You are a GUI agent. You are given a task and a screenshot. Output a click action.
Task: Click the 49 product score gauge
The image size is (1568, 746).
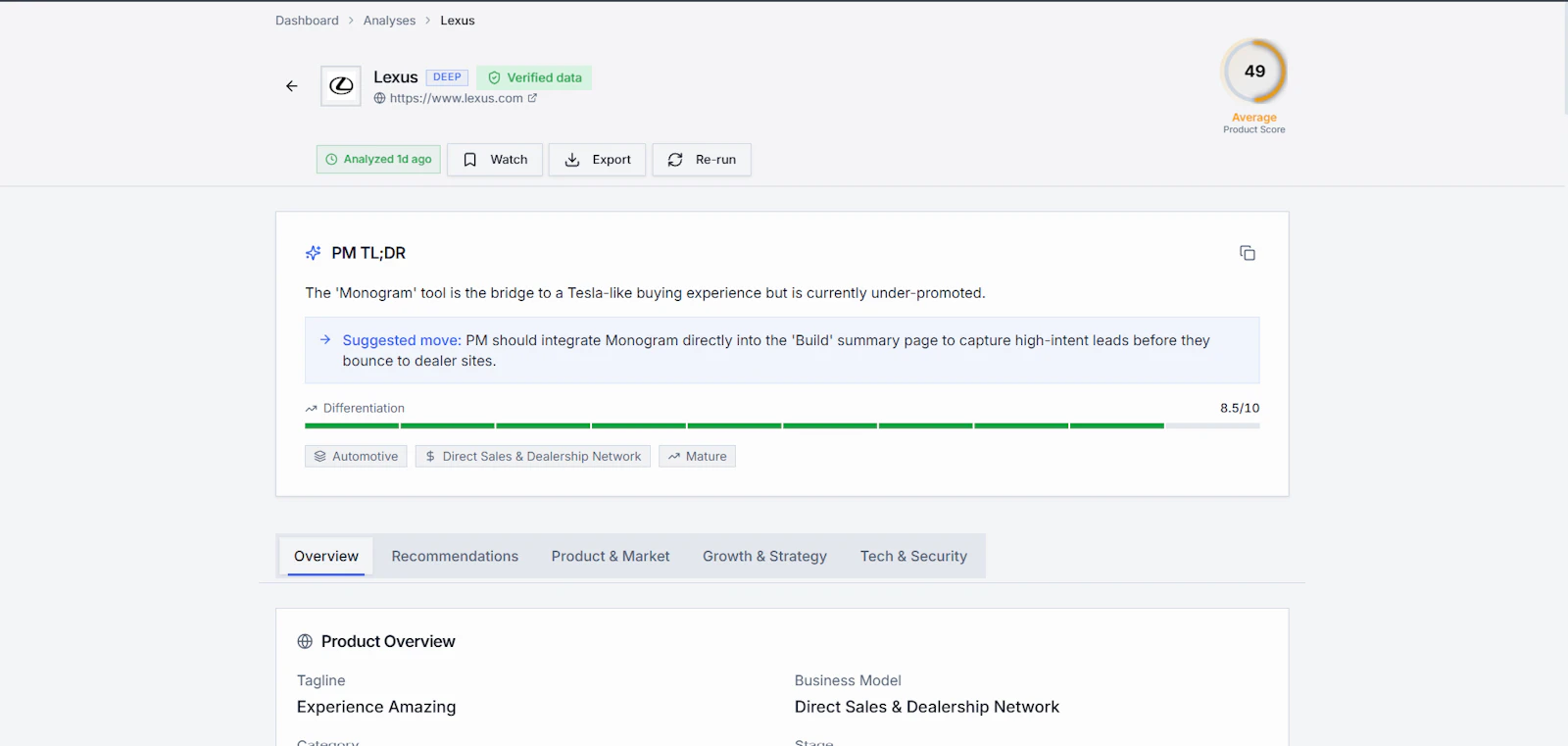(1254, 72)
